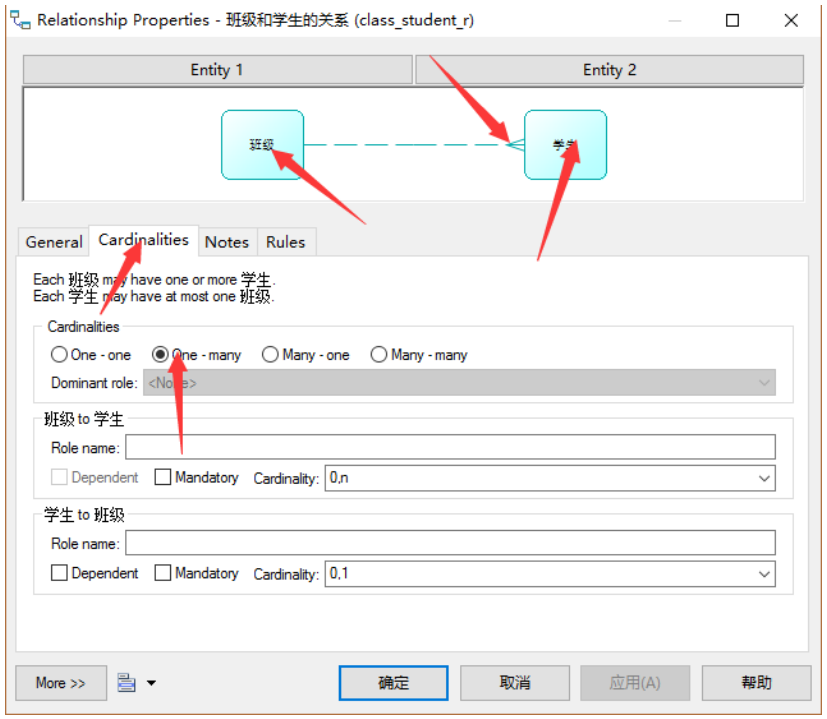Minimize the Relationship Properties window
This screenshot has width=827, height=719.
coord(675,21)
